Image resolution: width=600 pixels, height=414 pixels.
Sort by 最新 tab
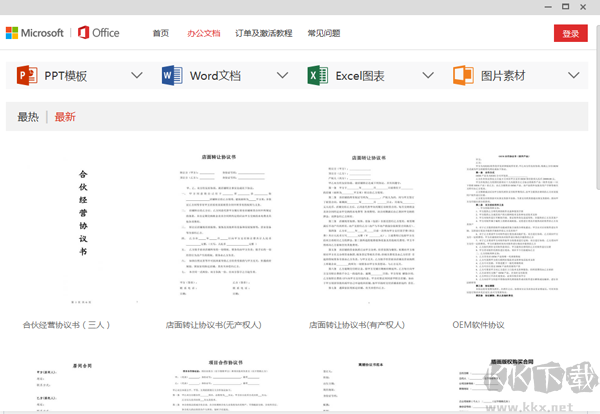65,117
